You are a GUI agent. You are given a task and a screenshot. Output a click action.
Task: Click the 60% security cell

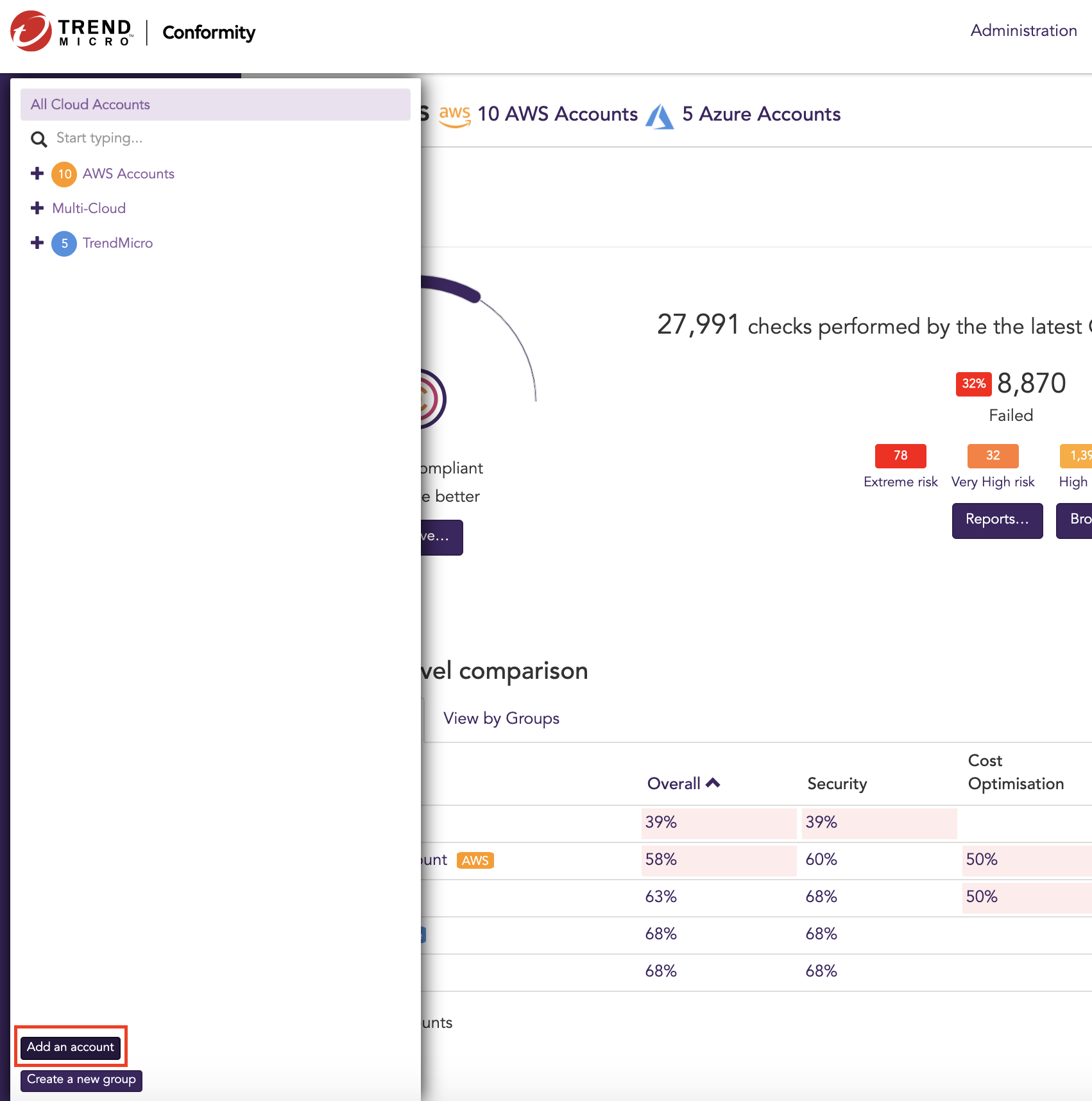click(879, 860)
